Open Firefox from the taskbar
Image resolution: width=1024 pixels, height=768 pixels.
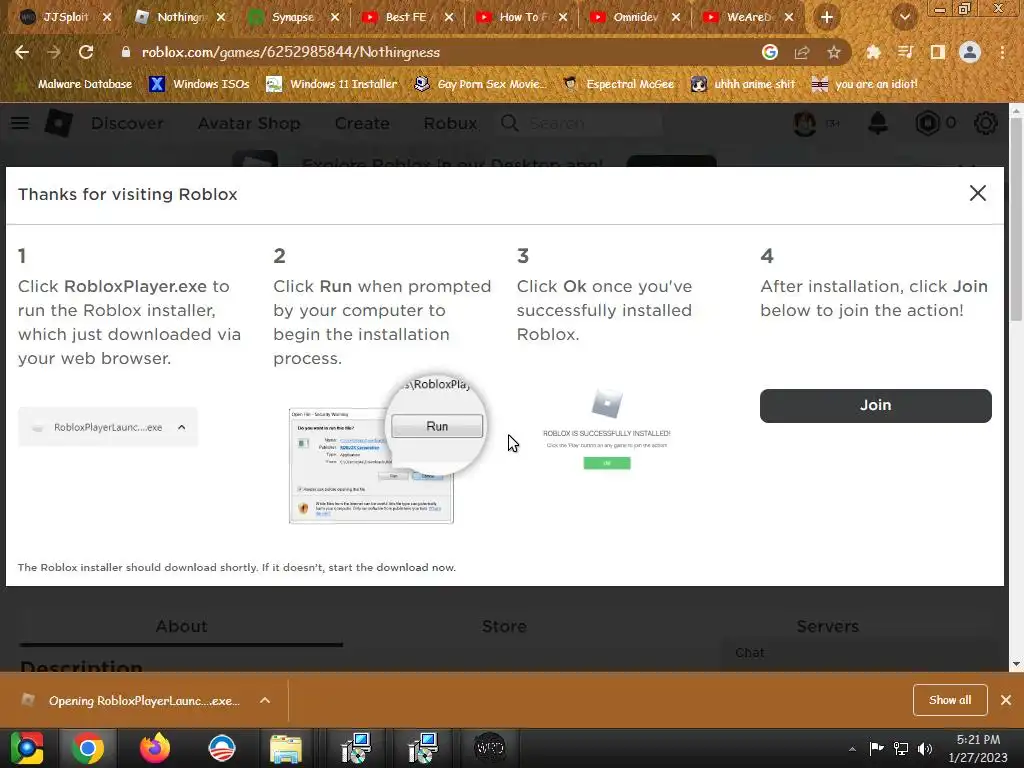(x=155, y=748)
